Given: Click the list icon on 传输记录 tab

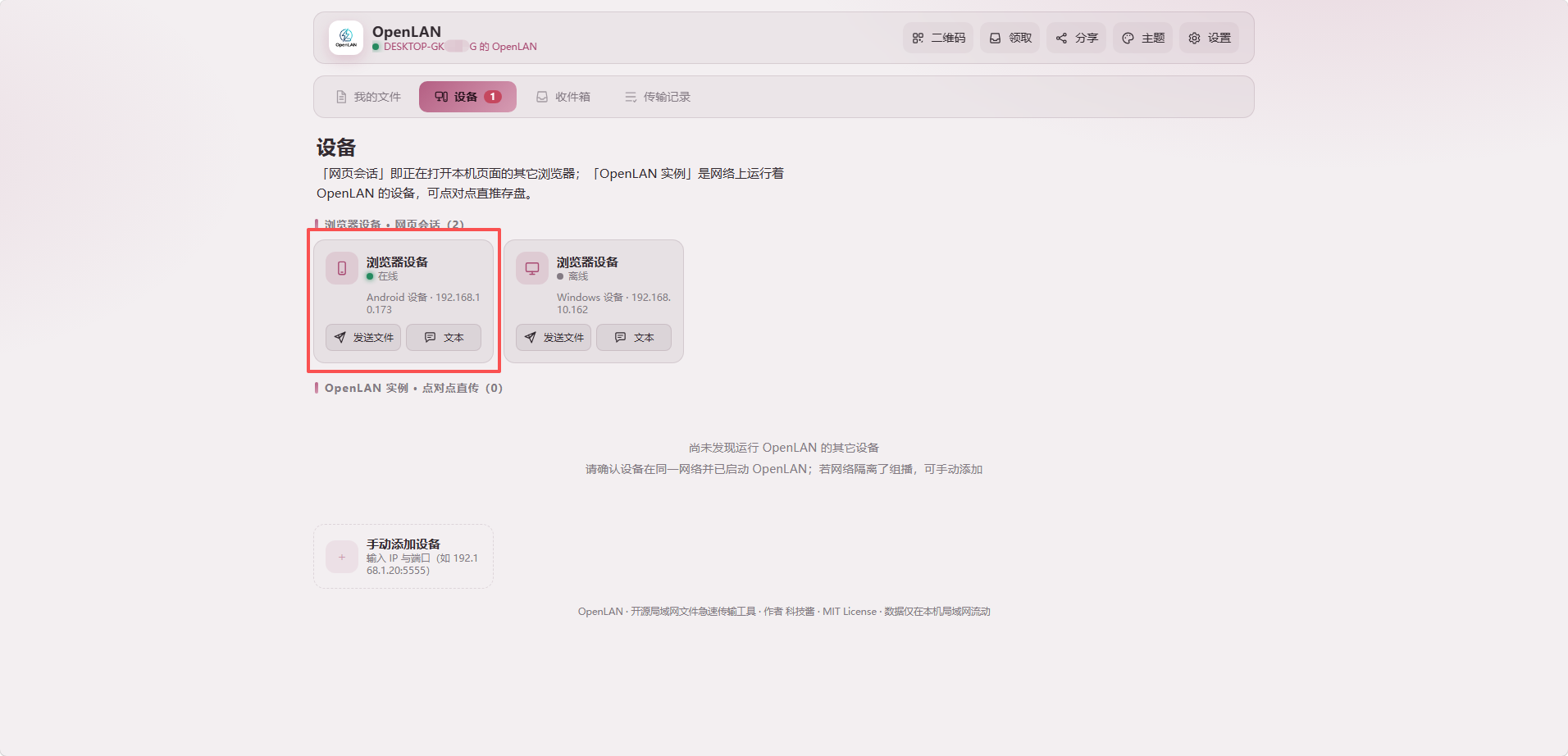Looking at the screenshot, I should click(x=631, y=97).
